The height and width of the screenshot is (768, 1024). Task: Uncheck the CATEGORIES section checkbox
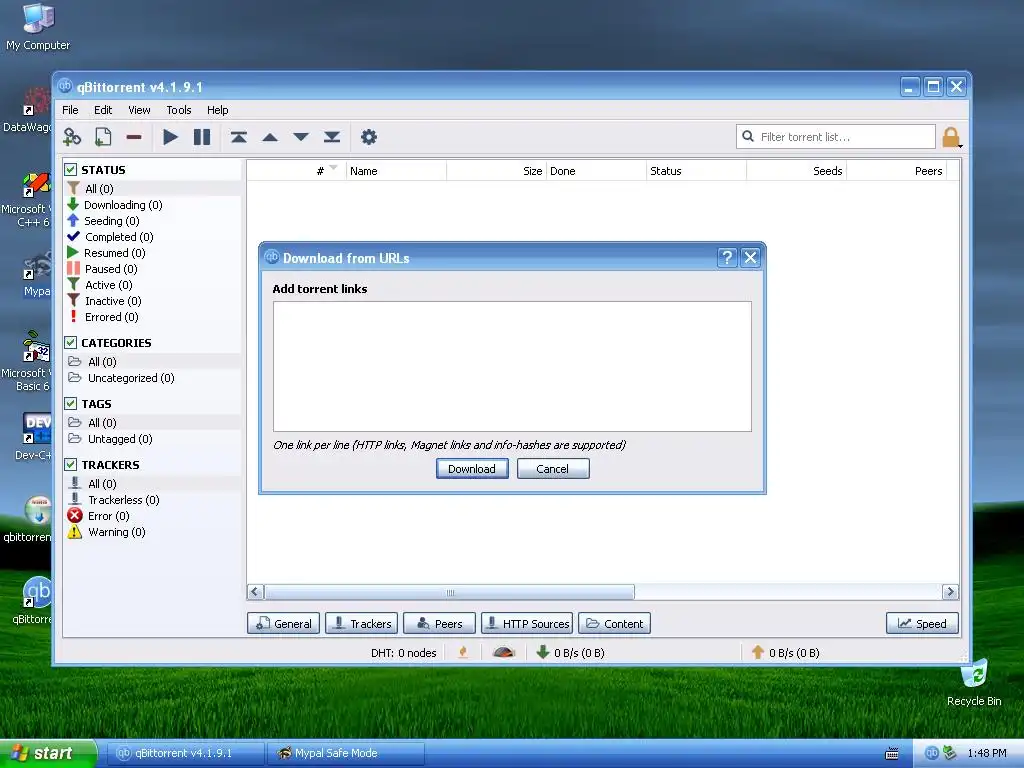click(71, 342)
